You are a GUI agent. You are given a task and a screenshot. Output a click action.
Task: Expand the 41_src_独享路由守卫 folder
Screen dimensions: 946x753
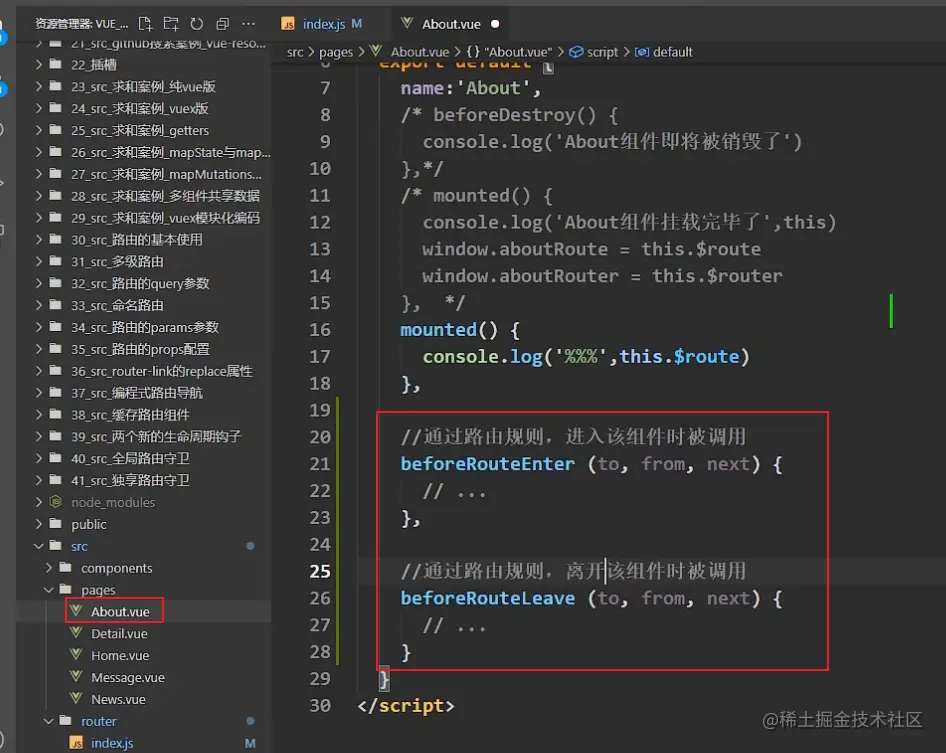(39, 480)
